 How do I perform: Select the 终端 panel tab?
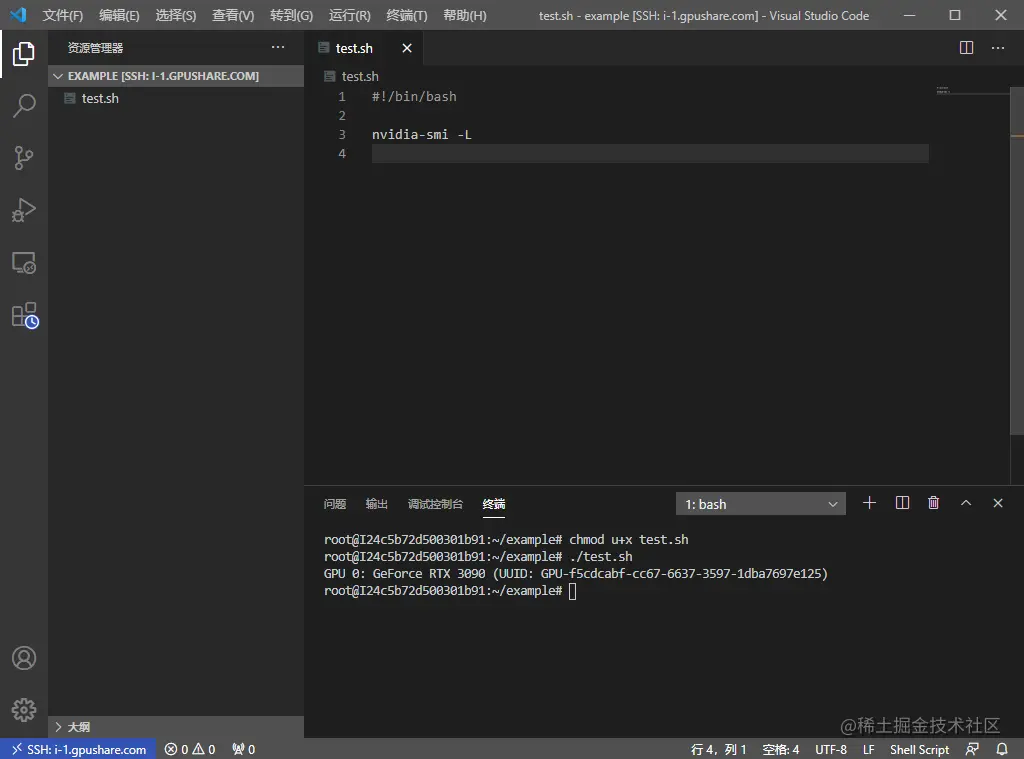[x=493, y=504]
